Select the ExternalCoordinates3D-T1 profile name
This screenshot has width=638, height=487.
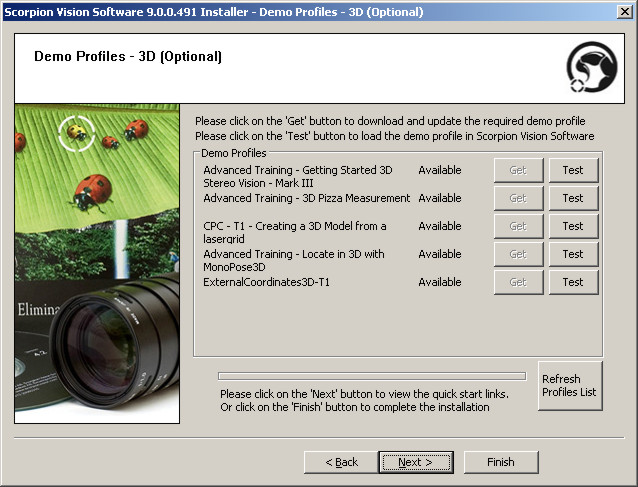point(266,282)
